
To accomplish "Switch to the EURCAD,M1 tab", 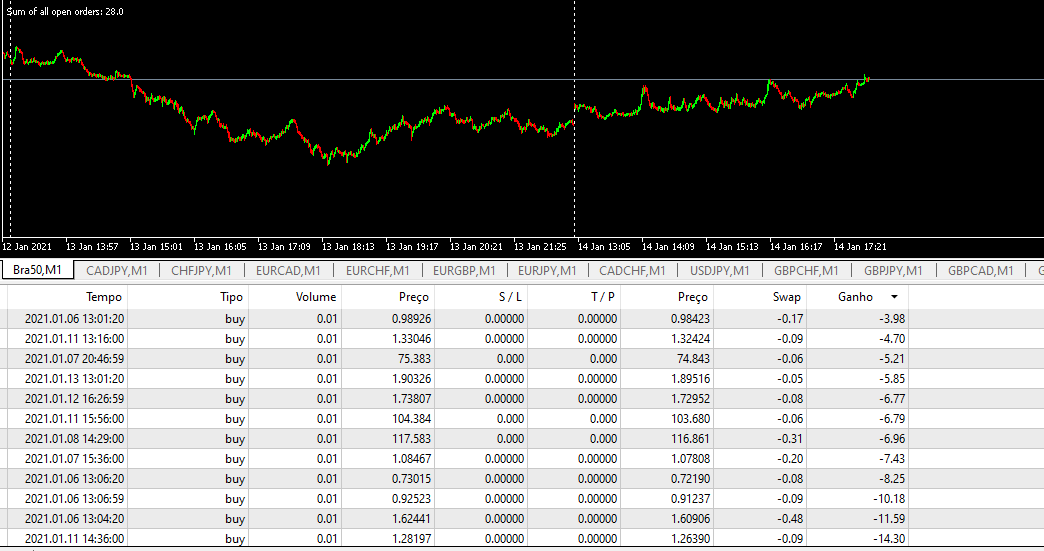I will click(x=288, y=270).
